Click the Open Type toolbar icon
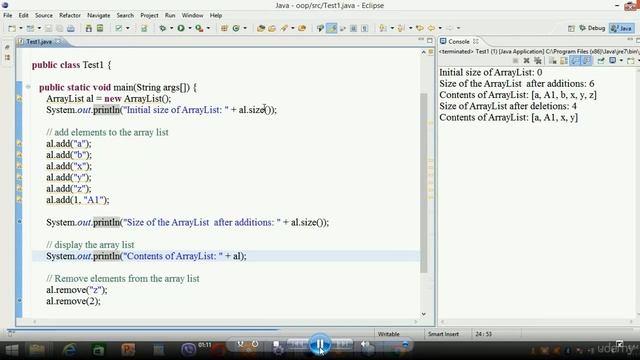Viewport: 640px width, 360px height. 261,28
